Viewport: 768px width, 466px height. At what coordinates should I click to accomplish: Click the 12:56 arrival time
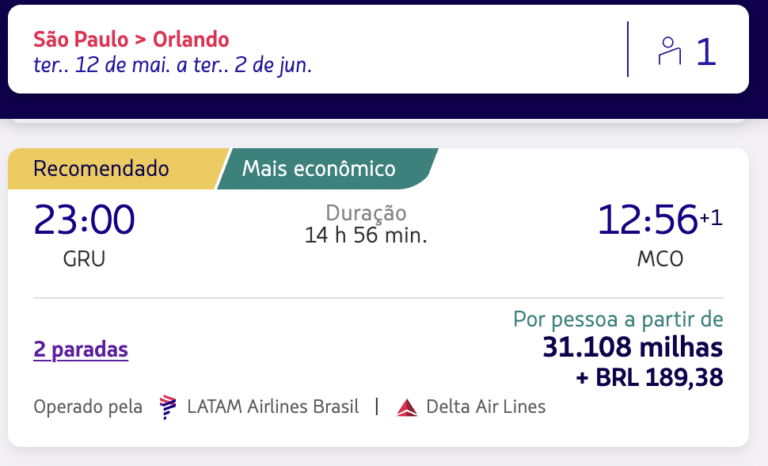[x=647, y=220]
